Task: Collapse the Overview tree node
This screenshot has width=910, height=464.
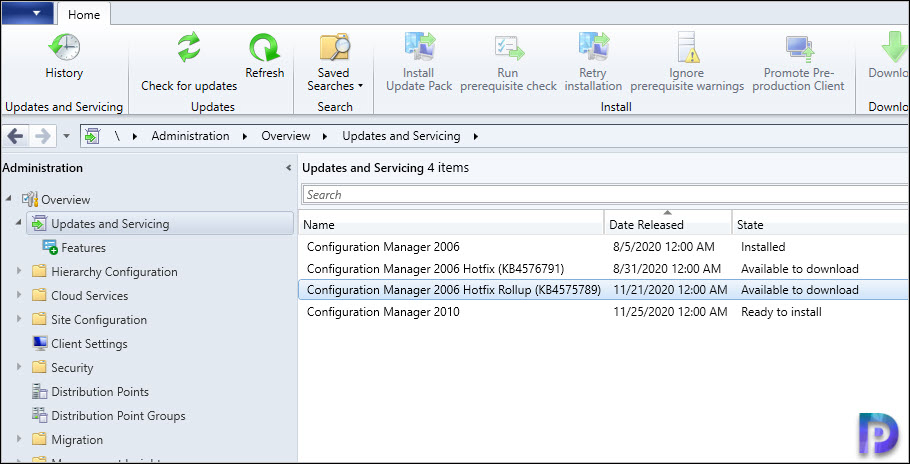Action: [8, 199]
